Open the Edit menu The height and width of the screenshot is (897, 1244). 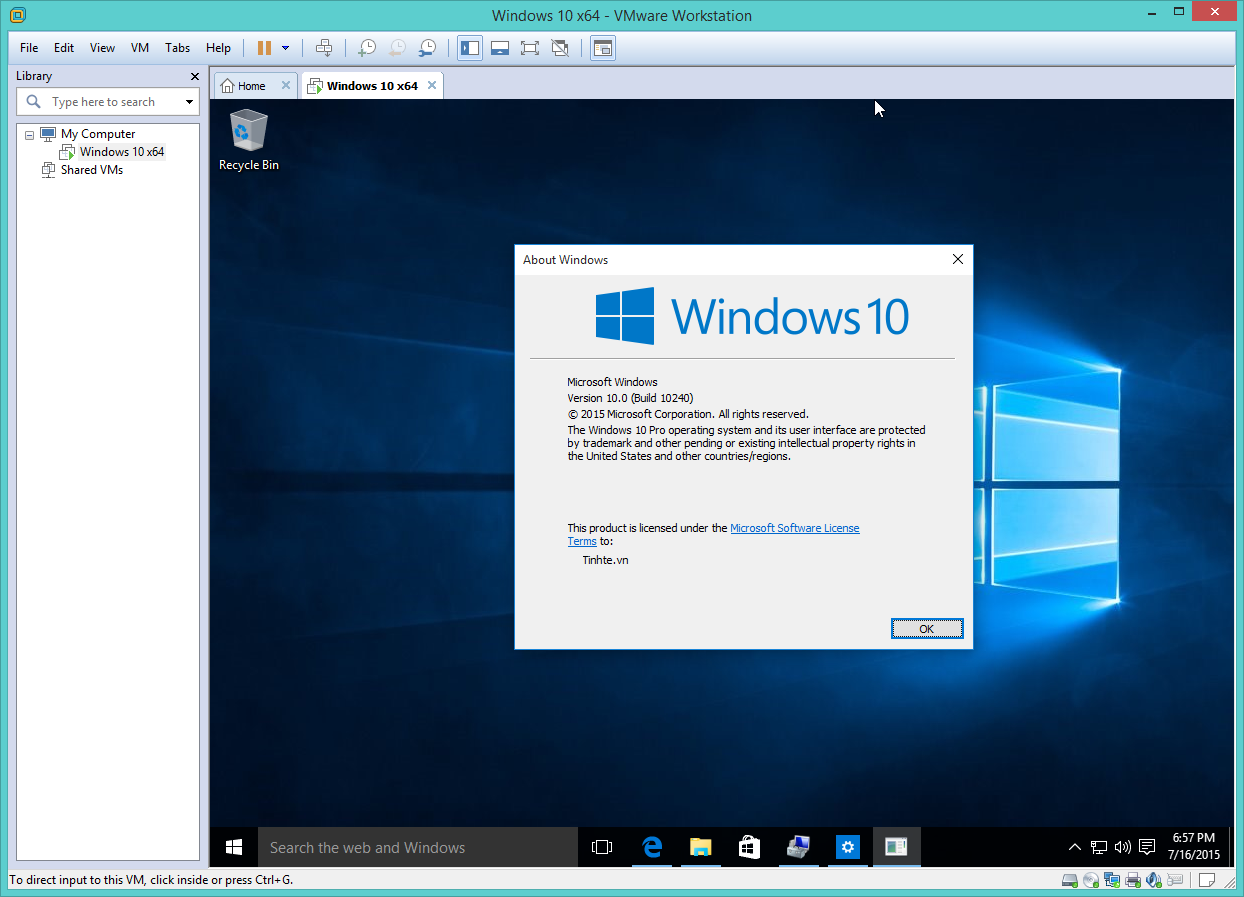coord(64,48)
